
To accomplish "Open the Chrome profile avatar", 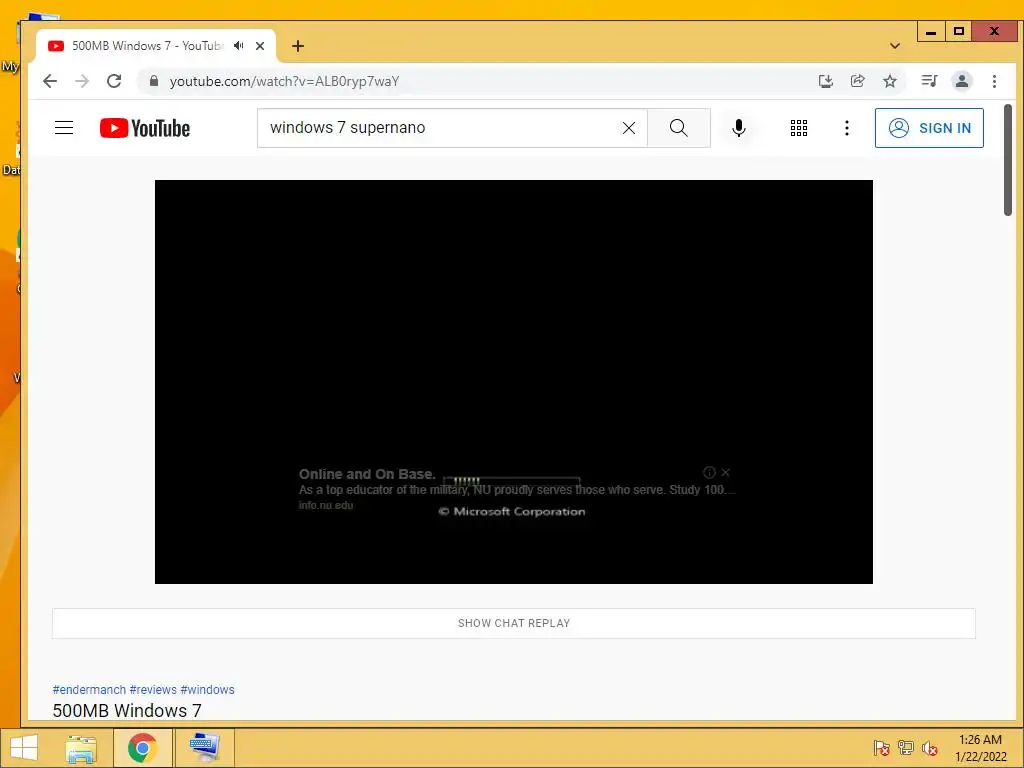I will [962, 81].
